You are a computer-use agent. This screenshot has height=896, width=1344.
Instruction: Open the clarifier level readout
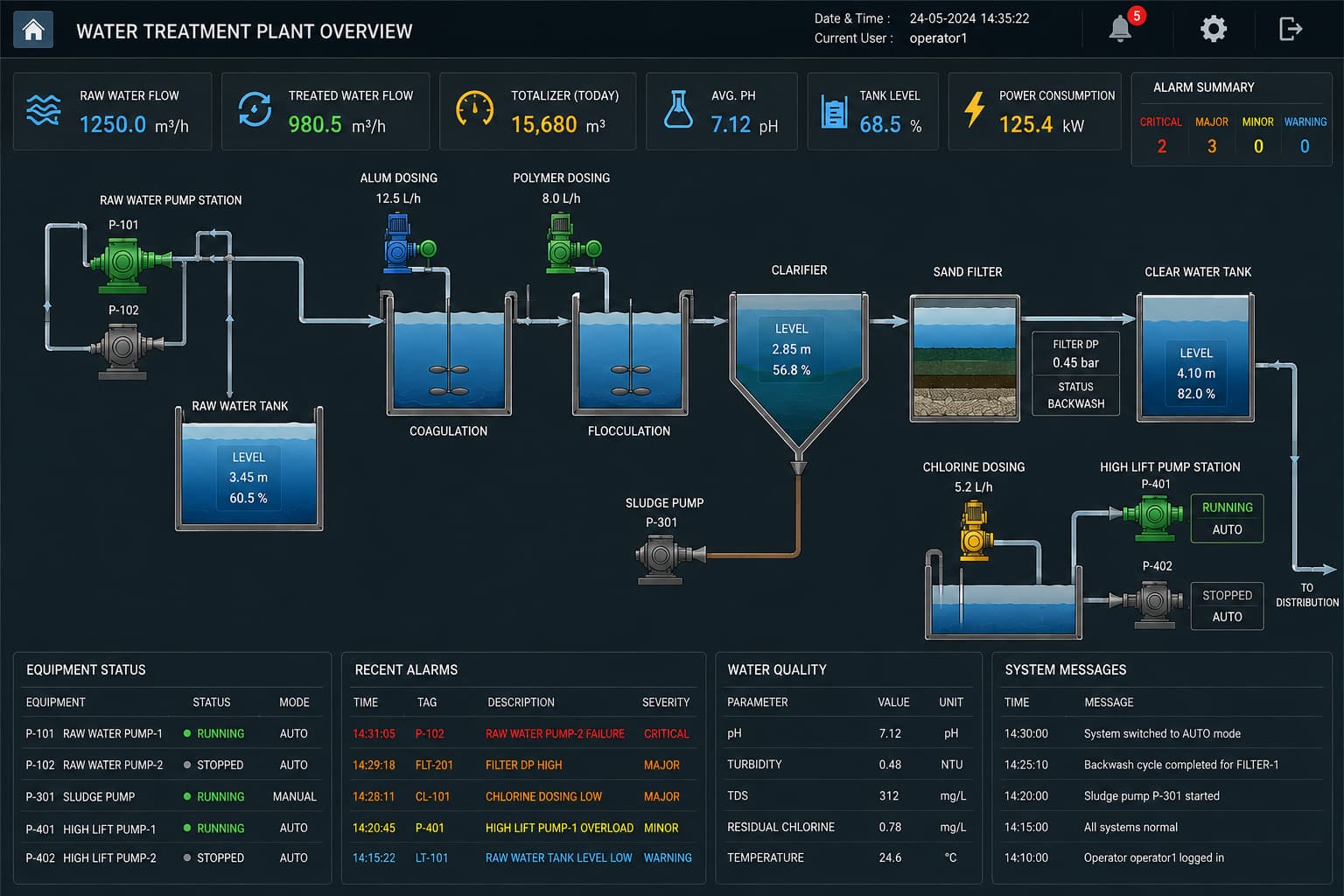[792, 349]
